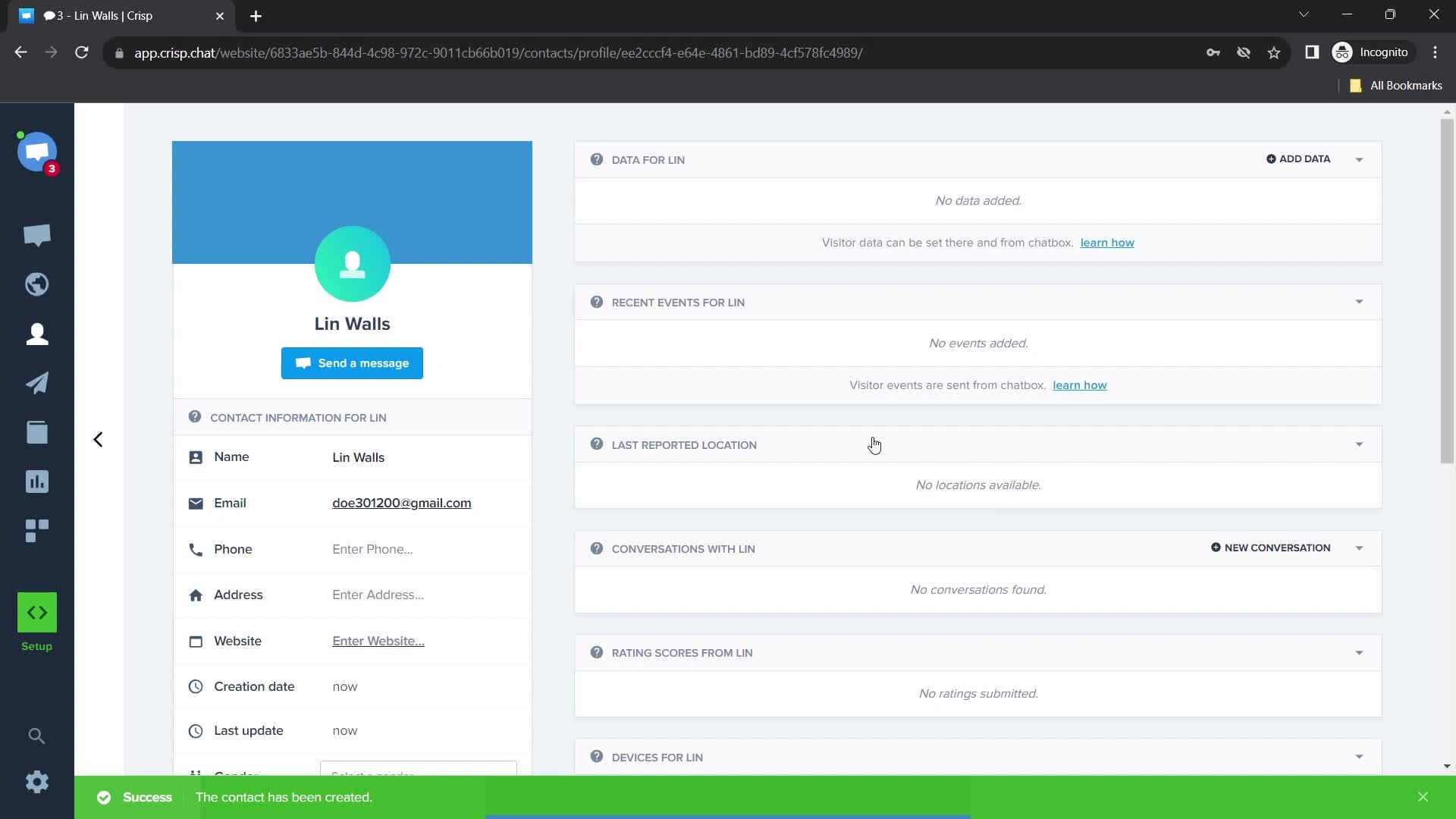Open the globe/website icon in sidebar
The image size is (1456, 819).
click(37, 284)
